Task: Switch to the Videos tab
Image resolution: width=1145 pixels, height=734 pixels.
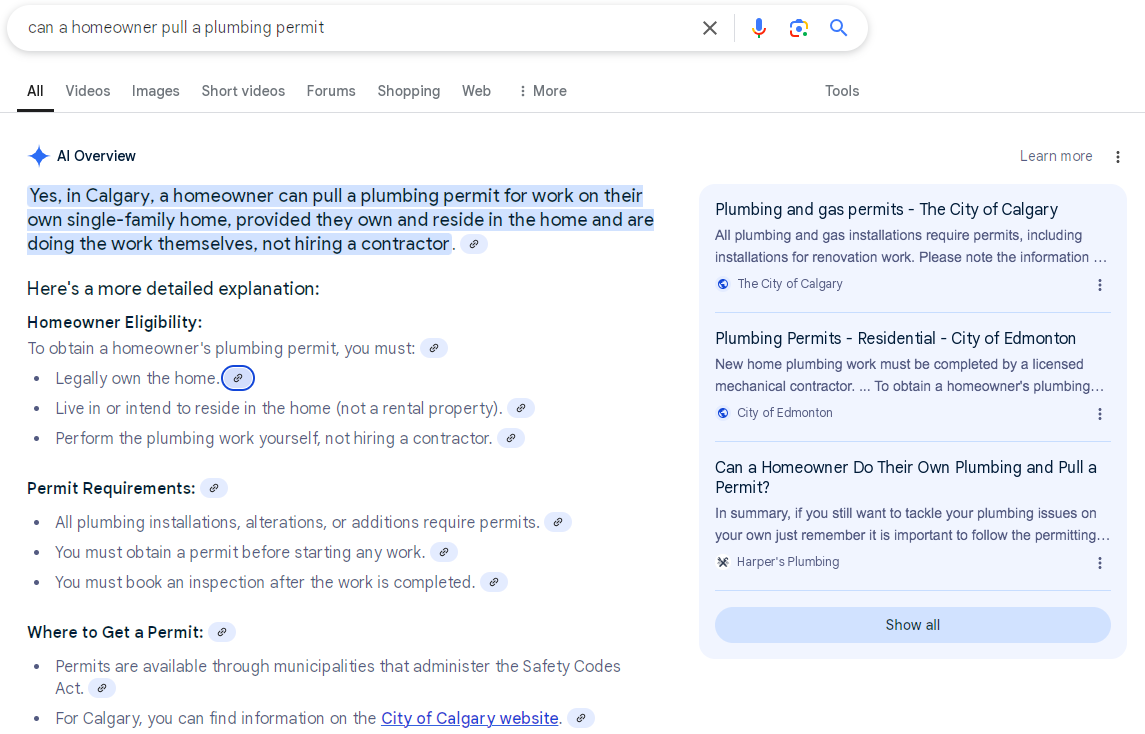Action: click(x=88, y=91)
